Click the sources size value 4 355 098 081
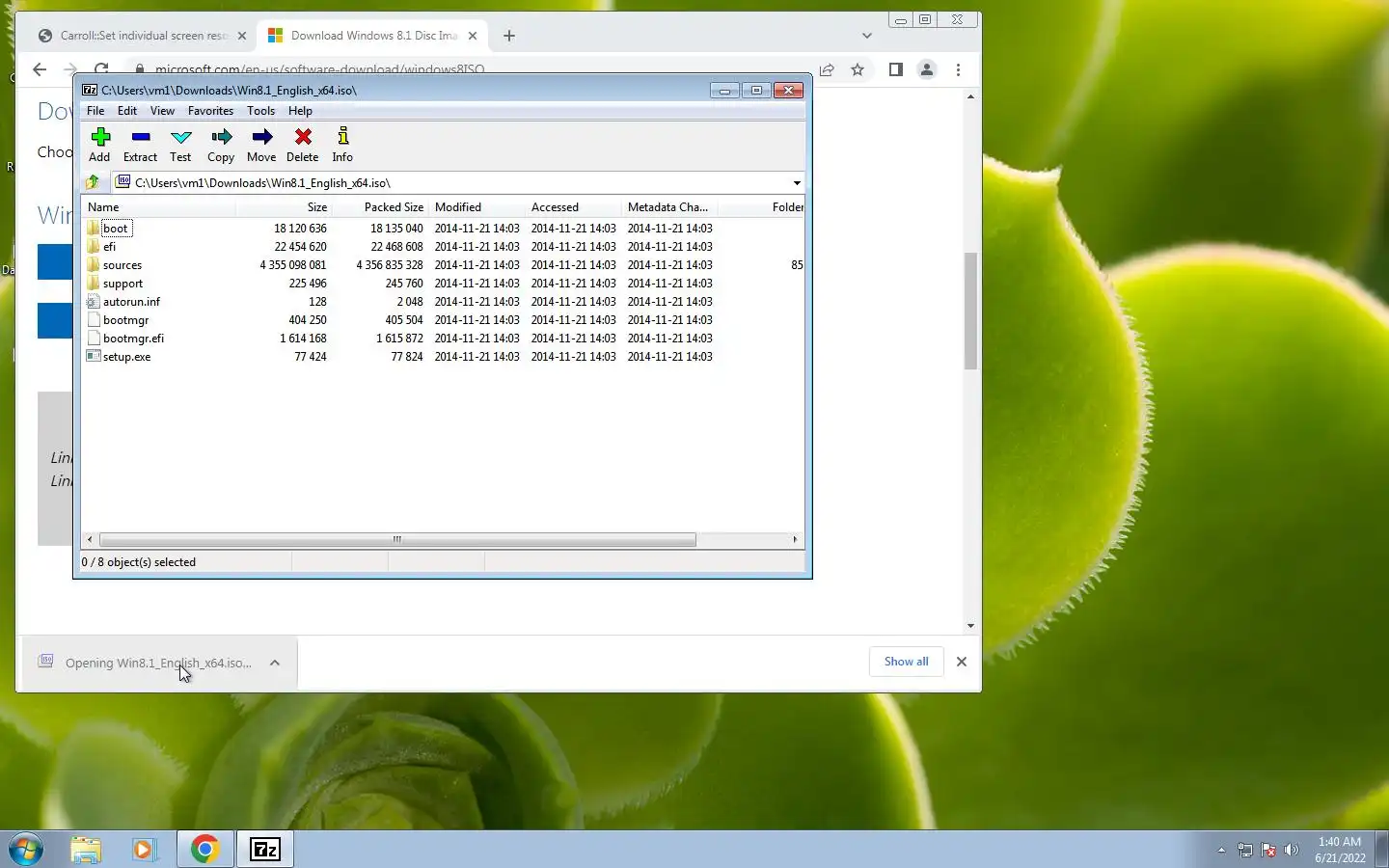Viewport: 1389px width, 868px height. click(x=293, y=265)
